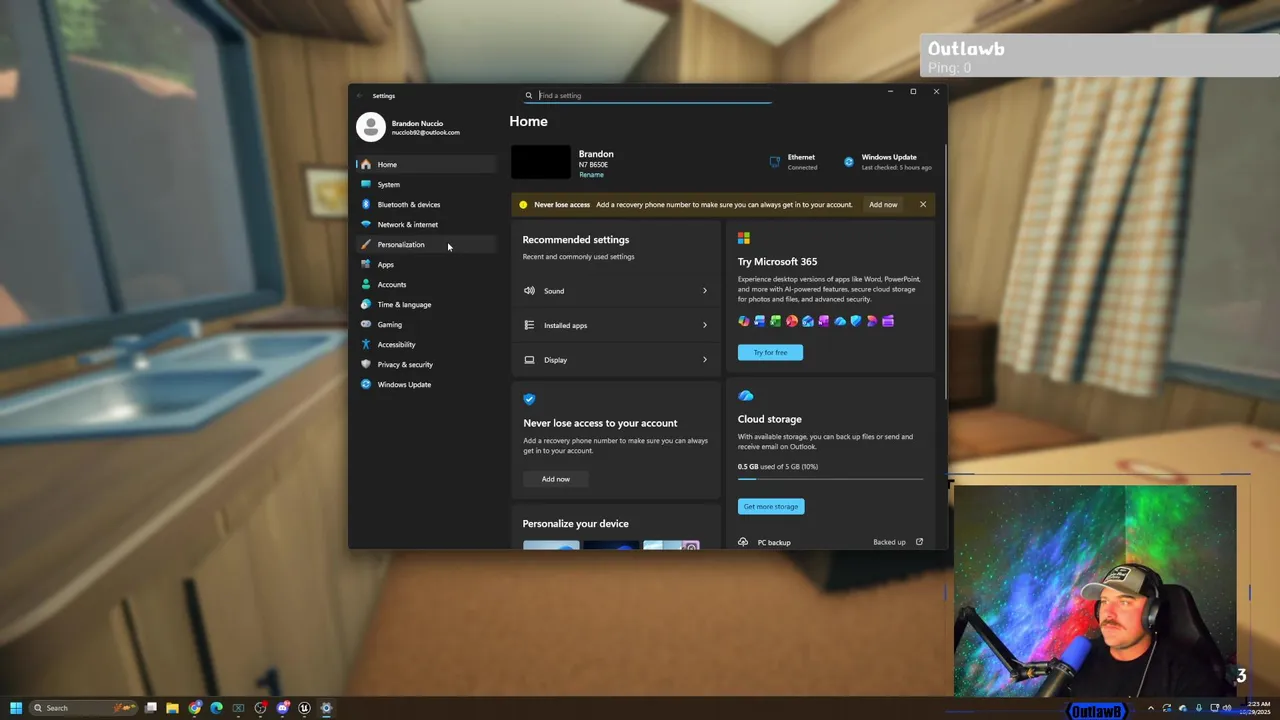Image resolution: width=1280 pixels, height=720 pixels.
Task: Click the Installed apps list icon
Action: (529, 325)
